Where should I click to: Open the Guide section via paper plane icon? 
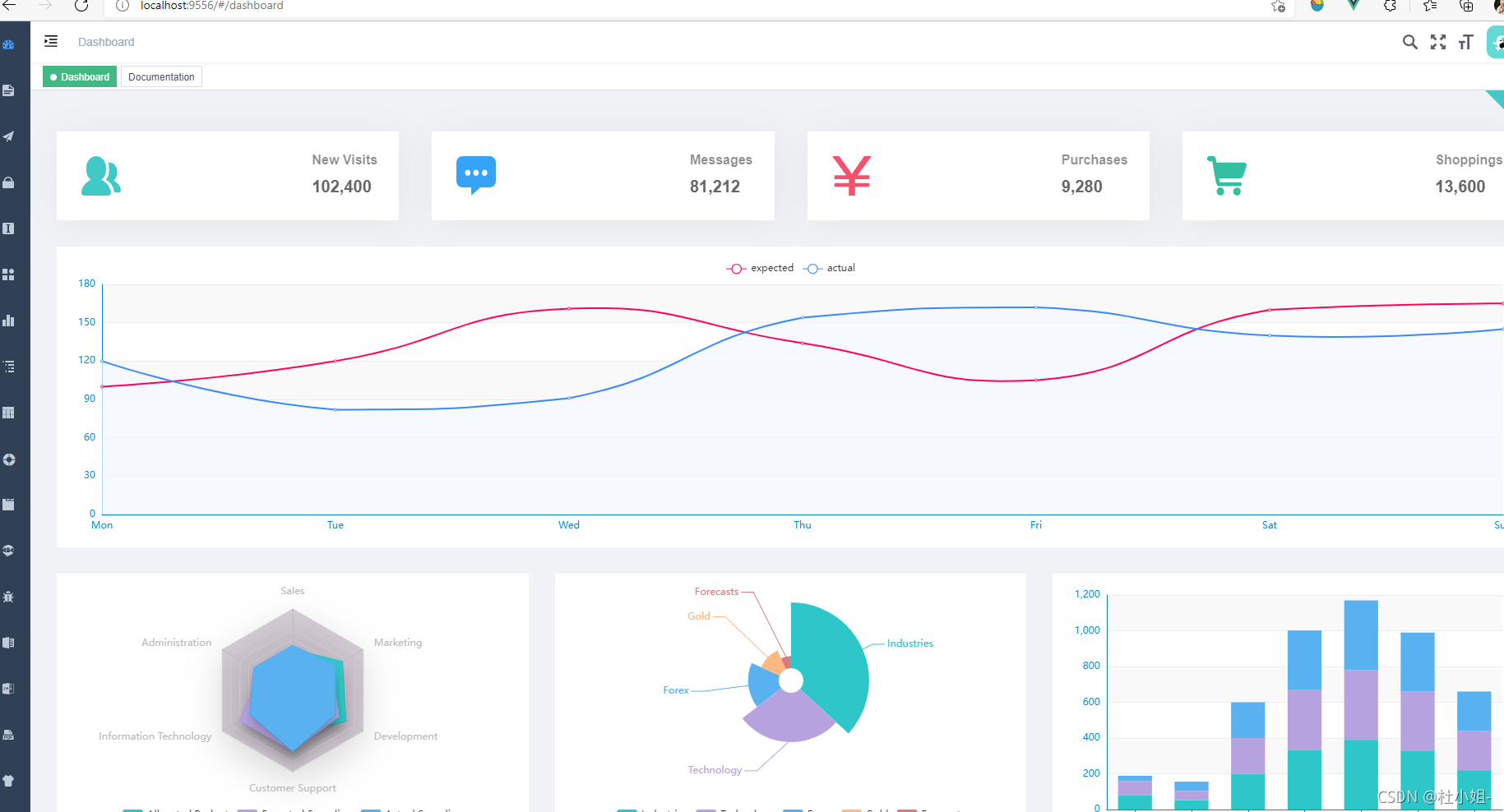pos(9,136)
